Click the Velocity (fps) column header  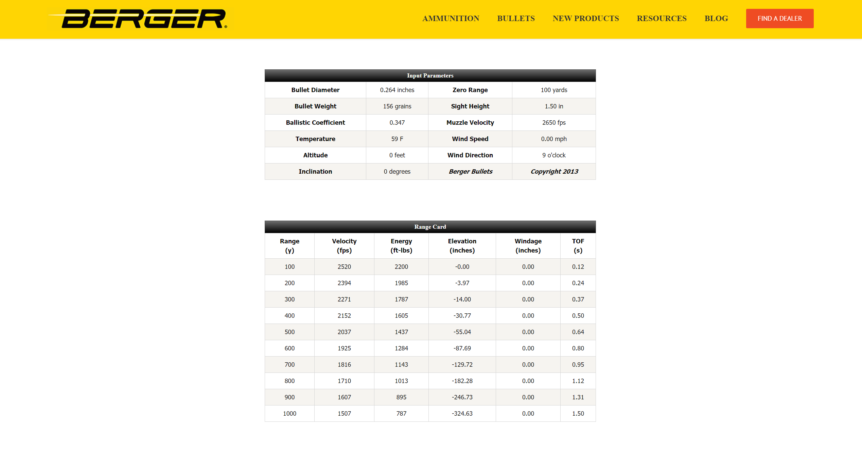344,245
